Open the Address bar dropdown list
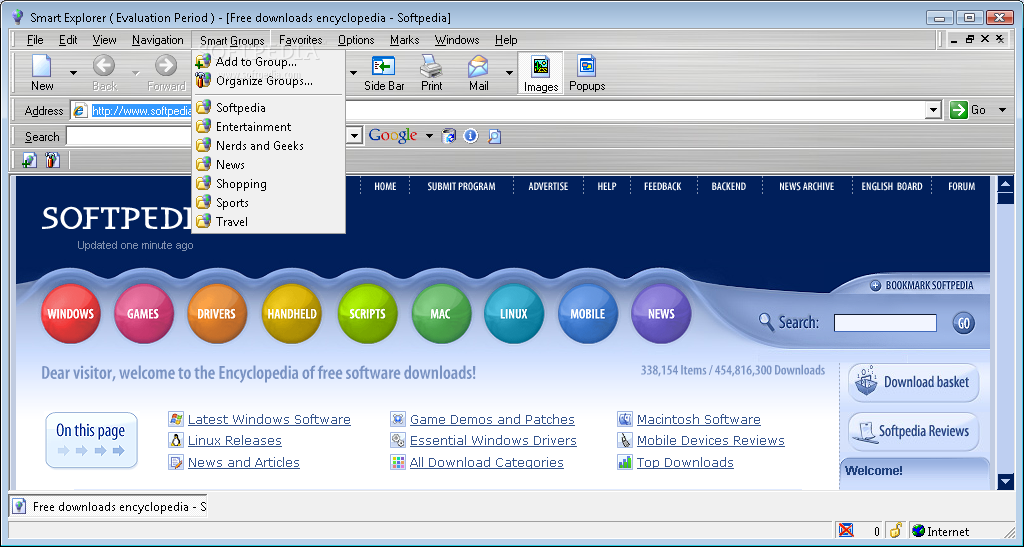Image resolution: width=1024 pixels, height=547 pixels. click(934, 110)
